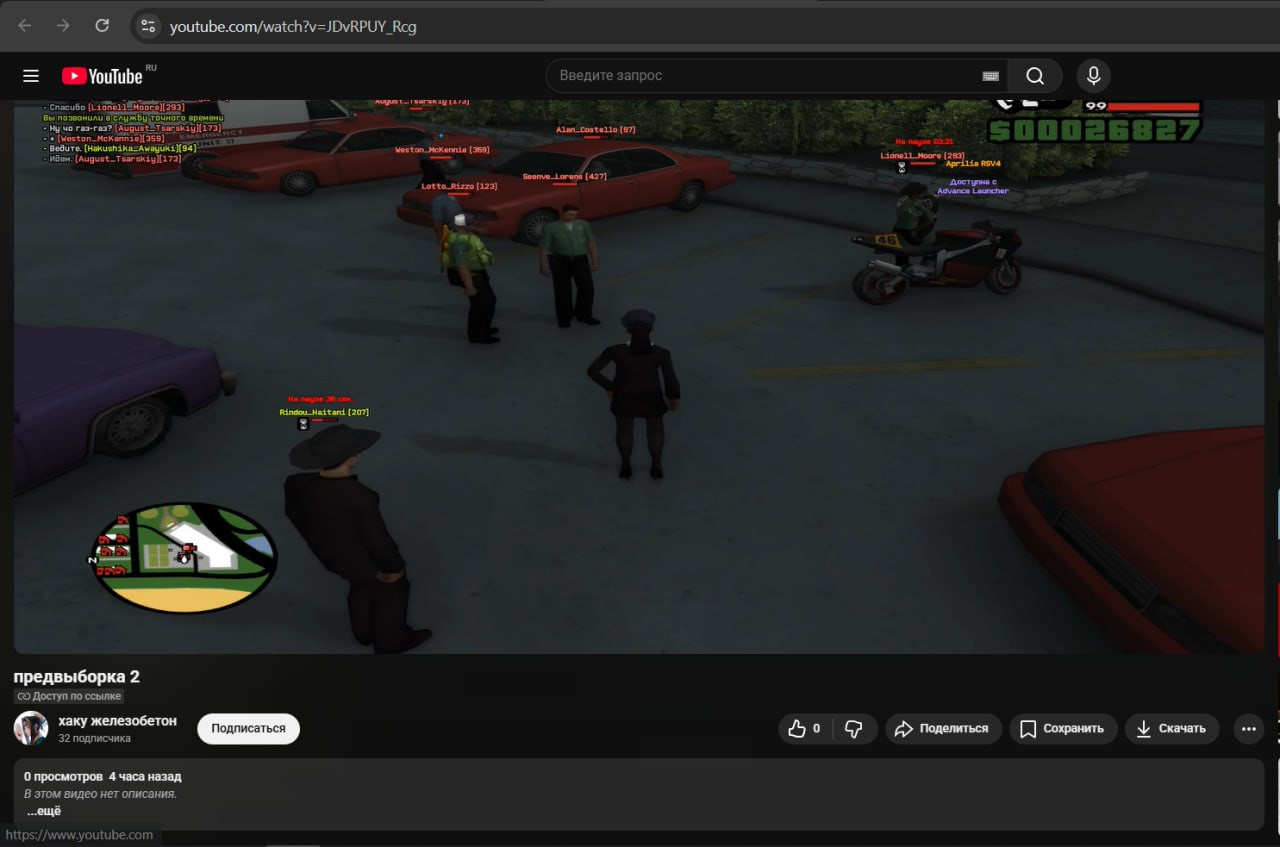Go back to the previous page
This screenshot has height=847, width=1280.
tap(25, 26)
